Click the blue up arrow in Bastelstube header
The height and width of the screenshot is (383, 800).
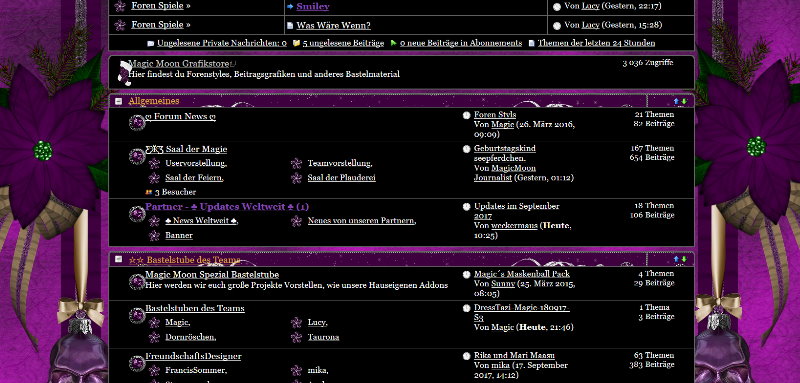click(677, 260)
